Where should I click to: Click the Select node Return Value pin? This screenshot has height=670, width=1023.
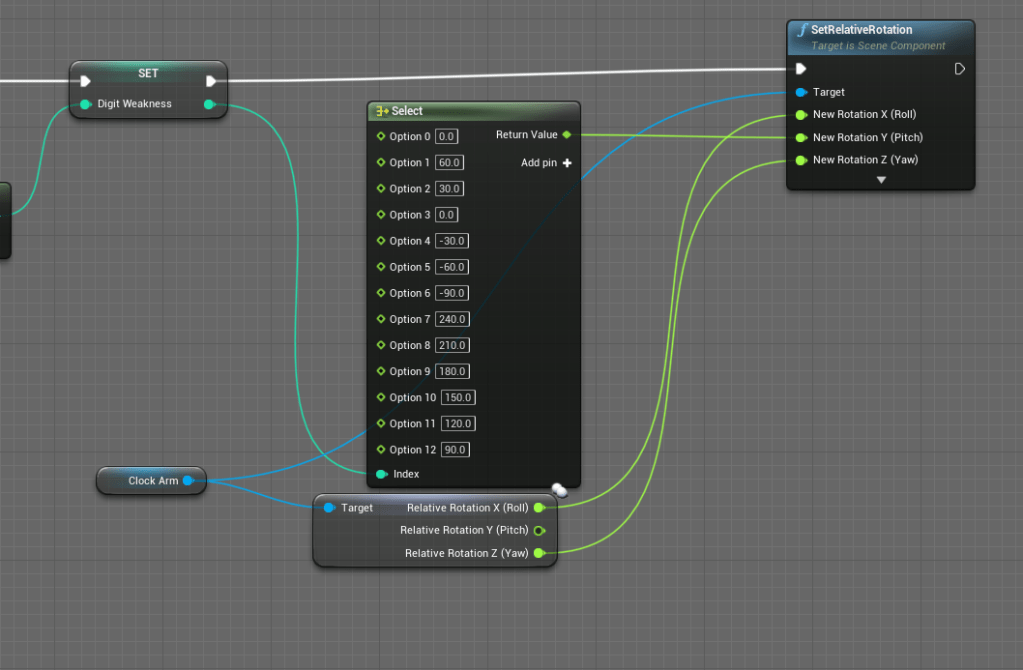click(567, 134)
